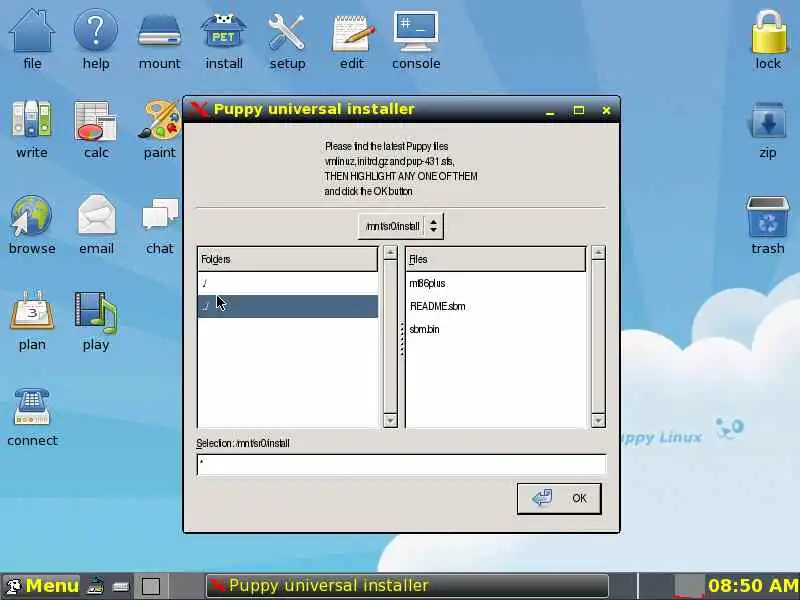This screenshot has width=800, height=600.
Task: Open the trash bin icon
Action: coord(768,224)
